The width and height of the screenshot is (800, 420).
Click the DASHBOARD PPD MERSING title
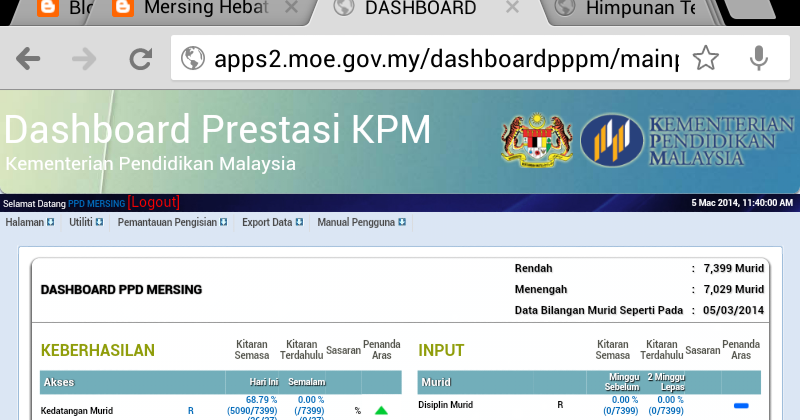(121, 290)
